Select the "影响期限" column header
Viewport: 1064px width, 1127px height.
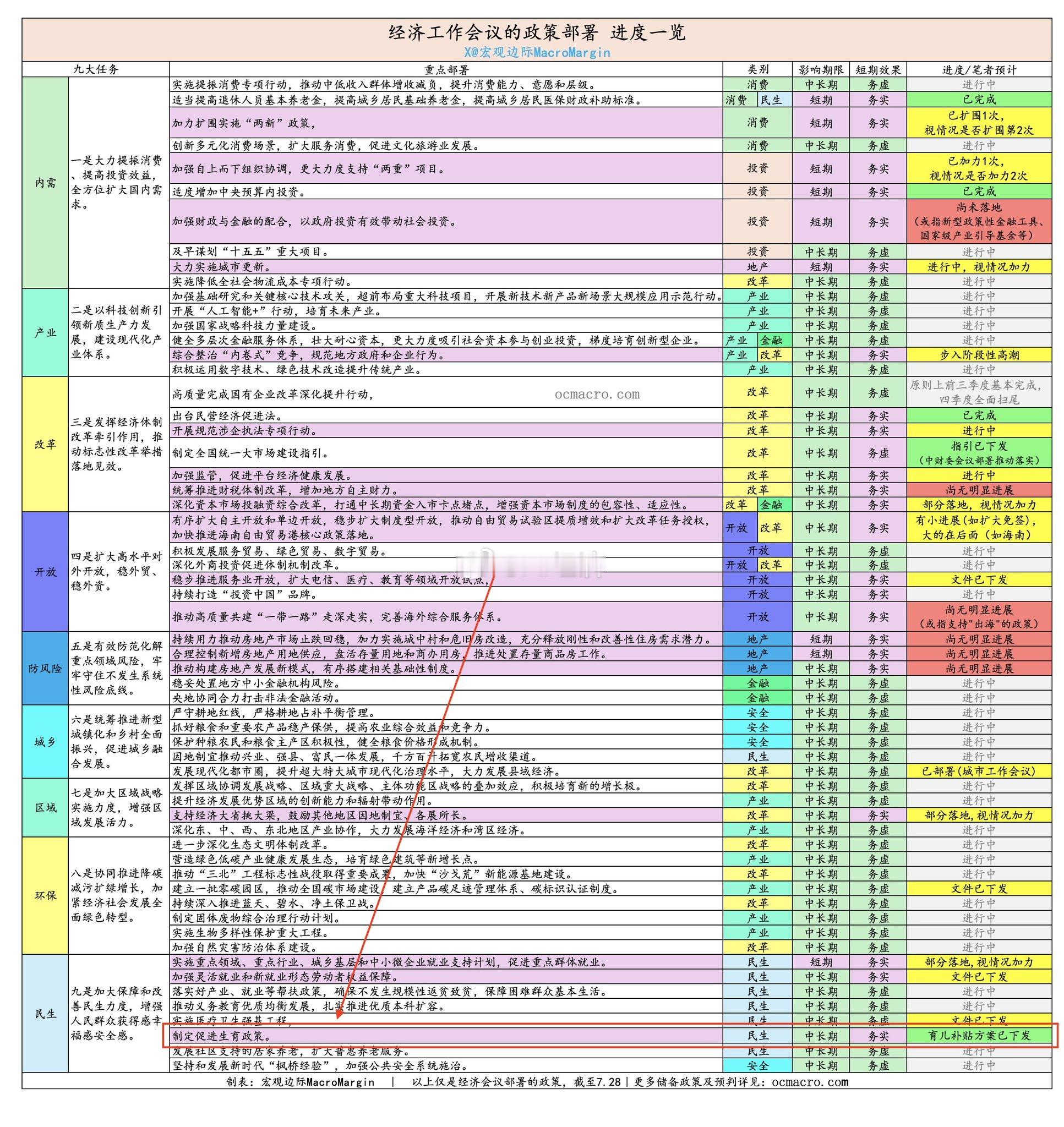(821, 70)
